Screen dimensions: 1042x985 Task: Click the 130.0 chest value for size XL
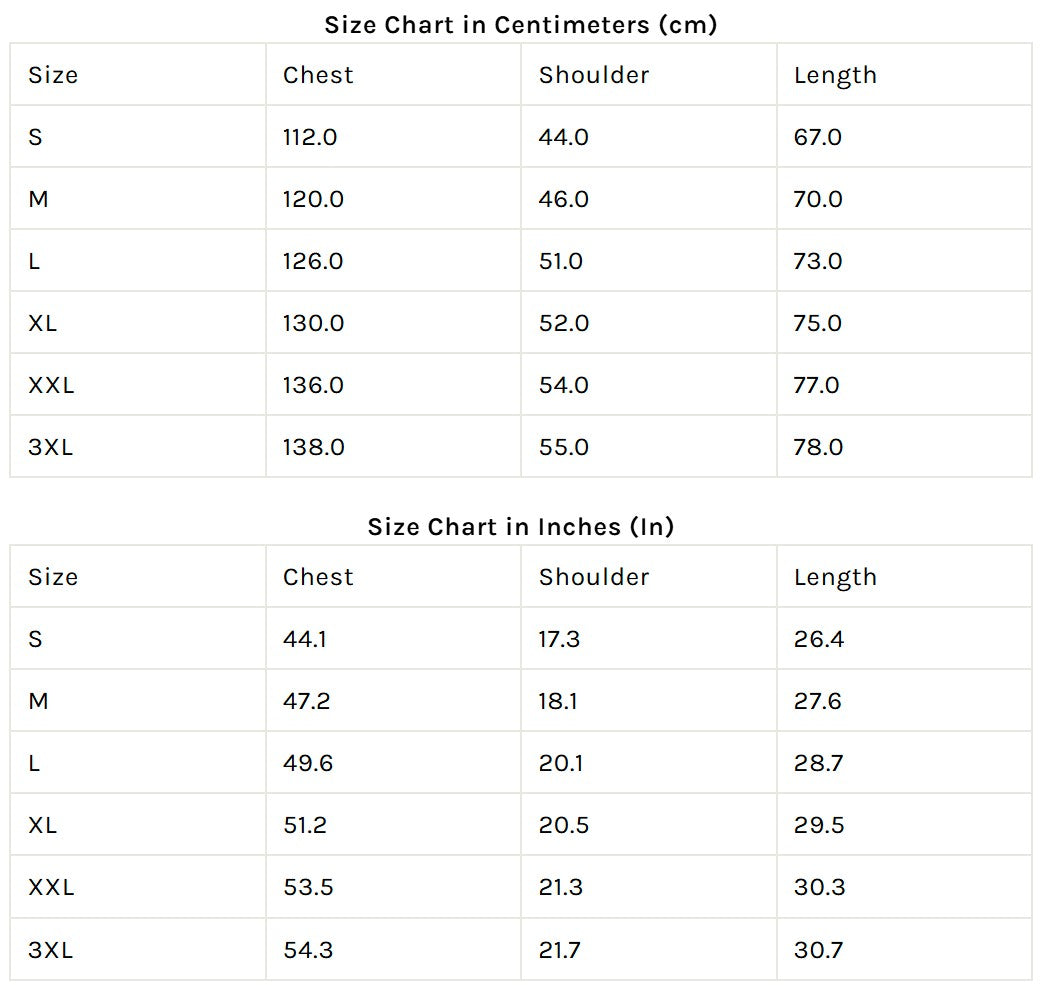313,323
